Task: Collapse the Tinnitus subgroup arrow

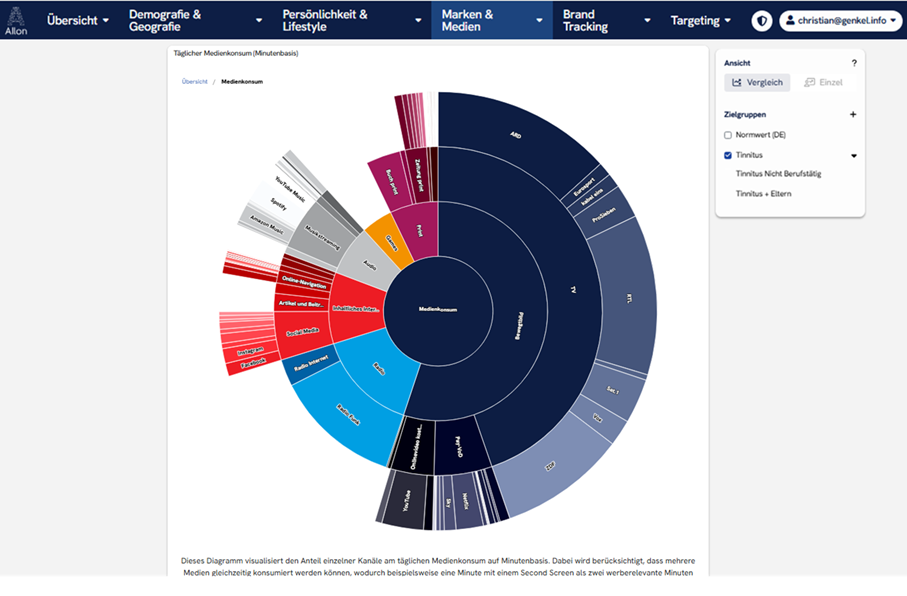Action: pyautogui.click(x=853, y=156)
